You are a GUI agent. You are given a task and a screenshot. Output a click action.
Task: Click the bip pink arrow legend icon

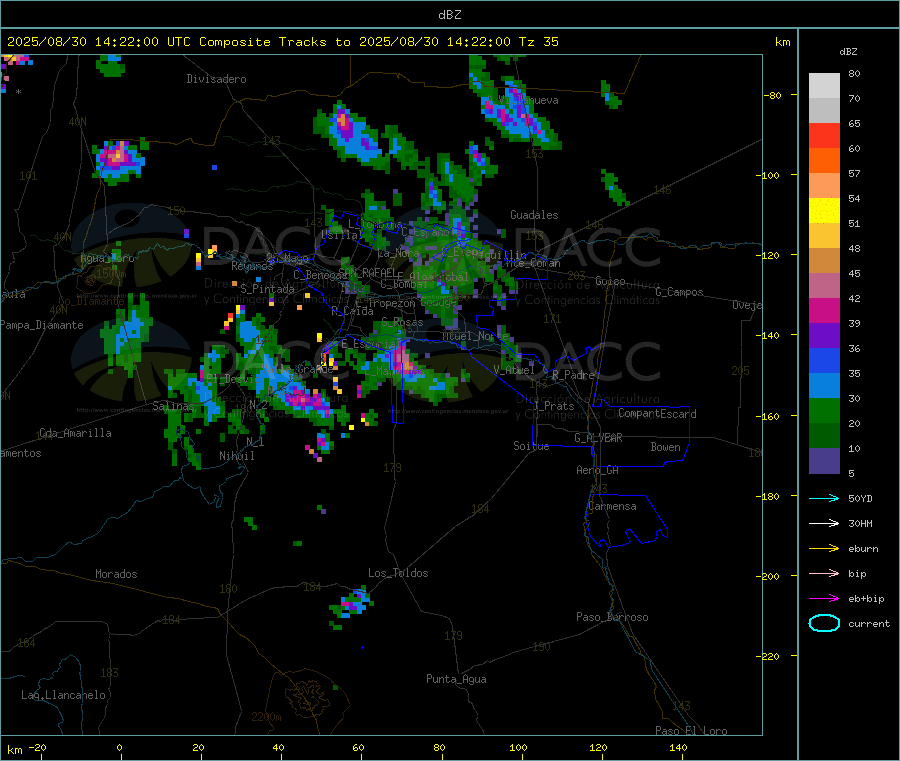[824, 573]
